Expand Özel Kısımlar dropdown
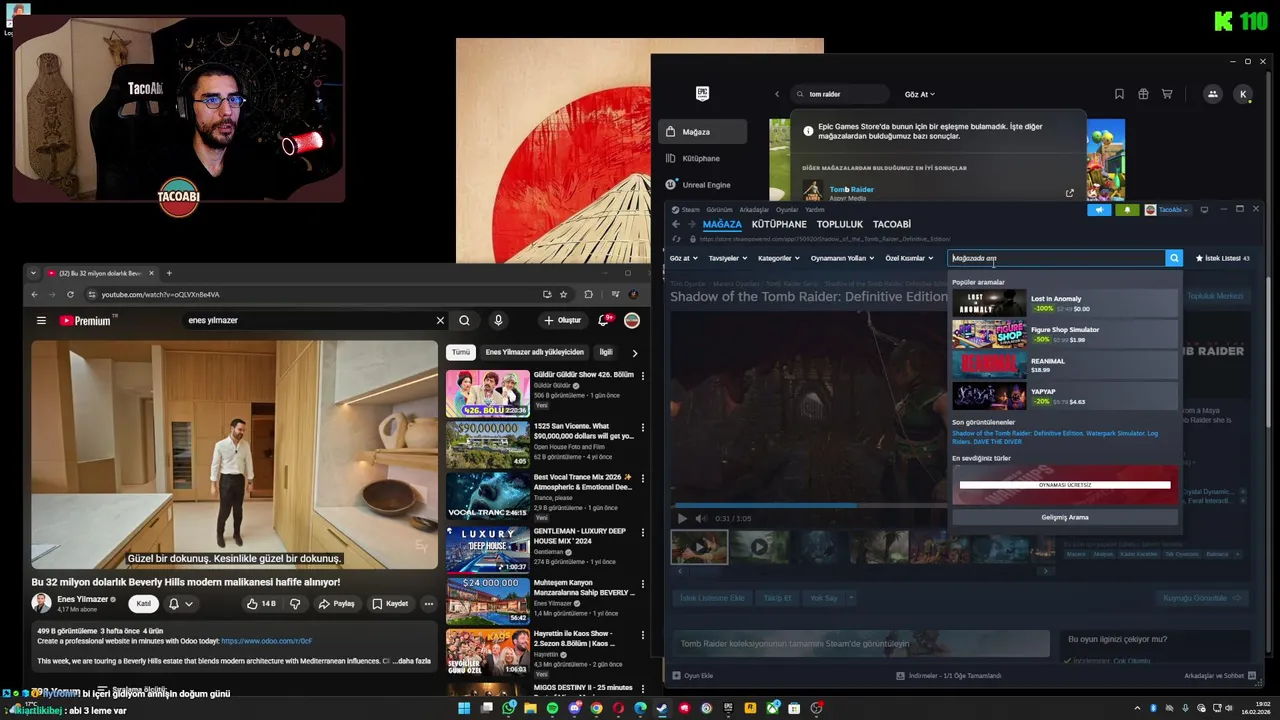The image size is (1280, 720). pos(909,258)
